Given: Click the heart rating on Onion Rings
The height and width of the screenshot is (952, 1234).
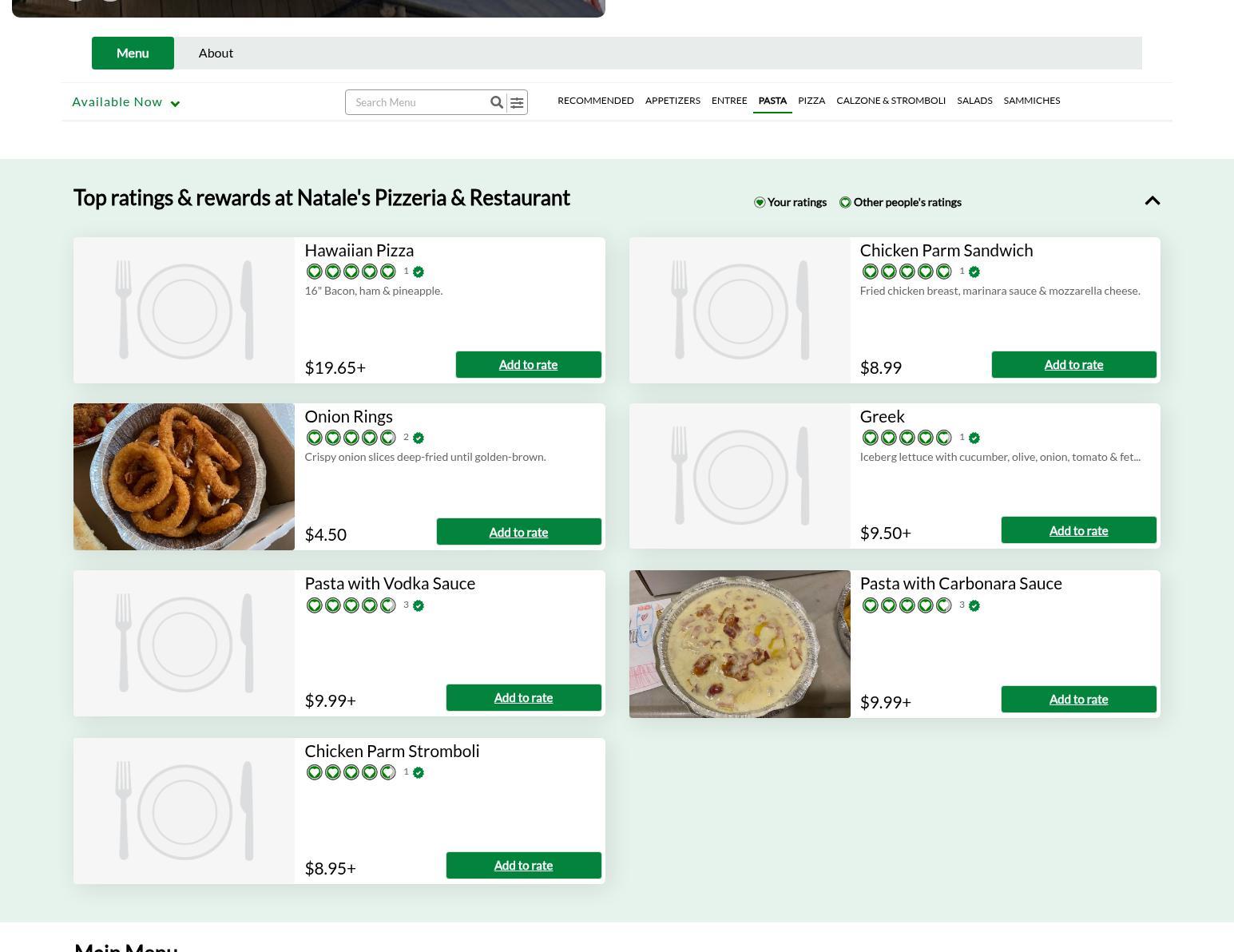Looking at the screenshot, I should (x=351, y=438).
